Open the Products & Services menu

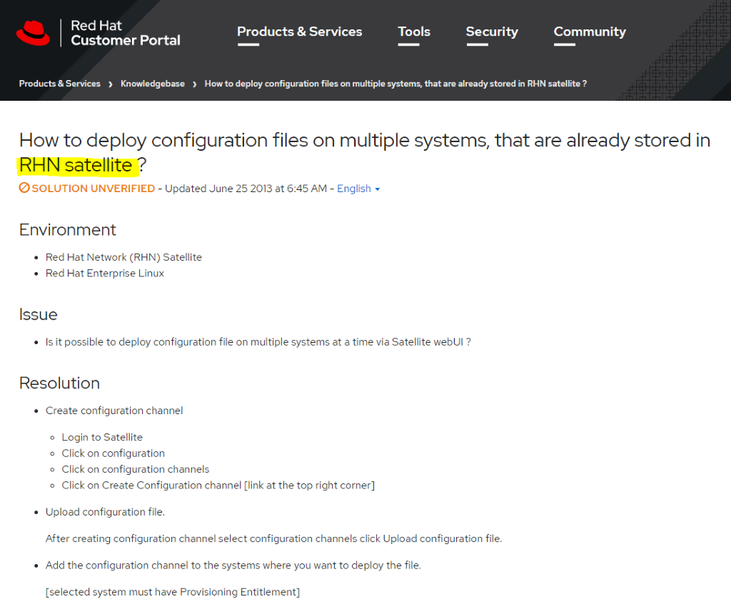pyautogui.click(x=299, y=32)
